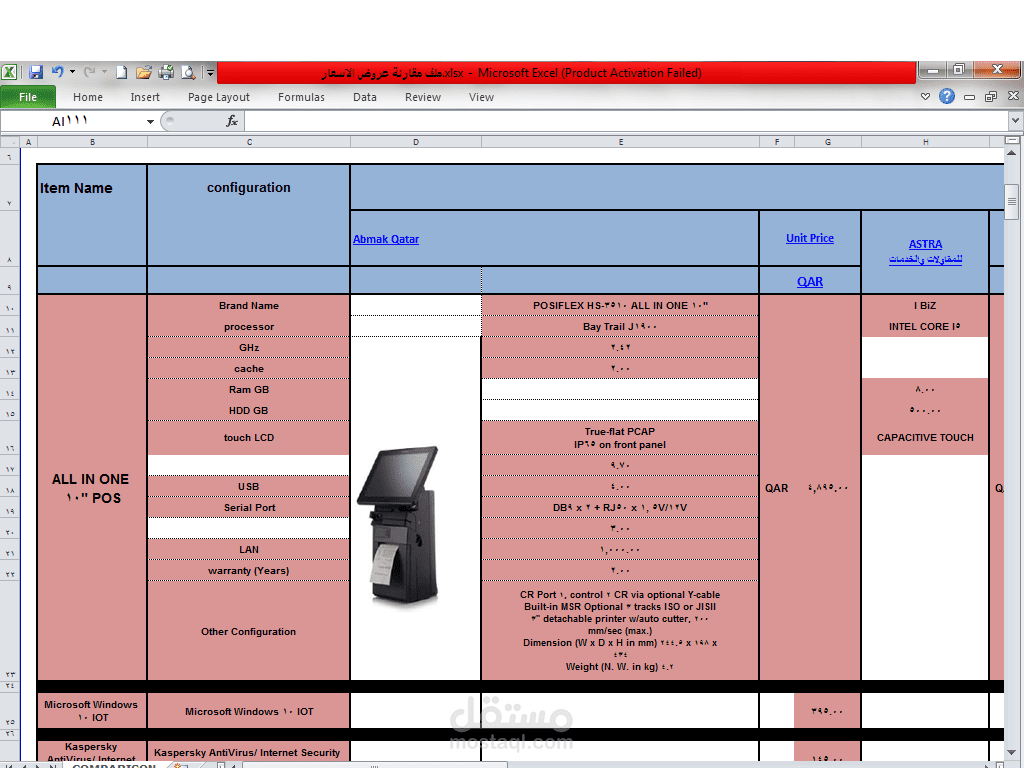Open the Page Layout tab
This screenshot has width=1024, height=768.
point(219,97)
